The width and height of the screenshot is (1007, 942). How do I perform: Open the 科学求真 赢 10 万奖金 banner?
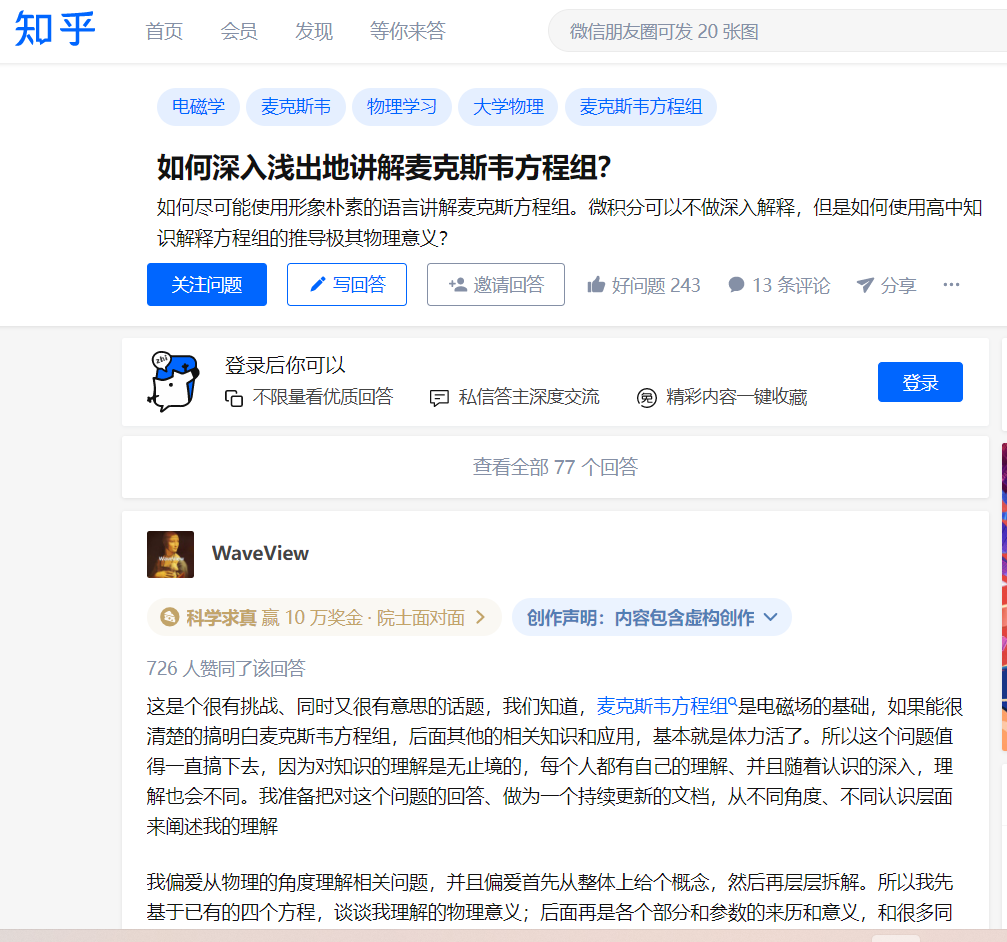point(324,618)
